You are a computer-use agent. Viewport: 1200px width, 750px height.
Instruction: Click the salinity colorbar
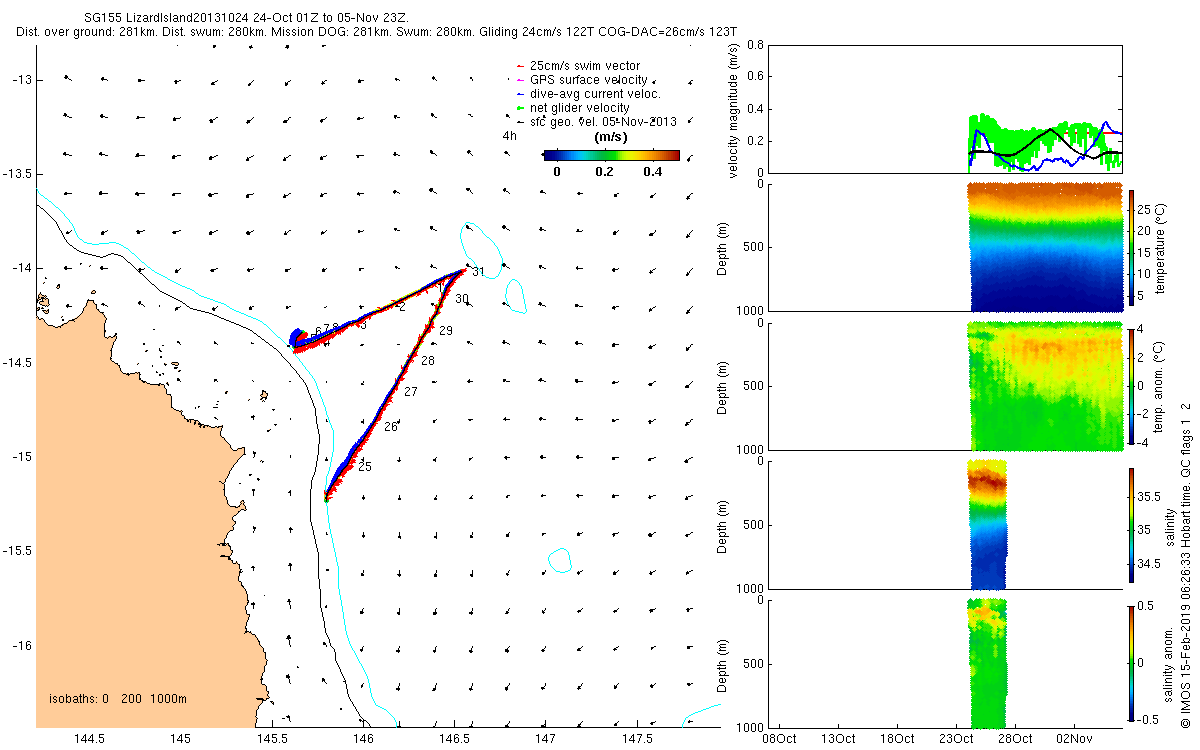[x=1133, y=525]
